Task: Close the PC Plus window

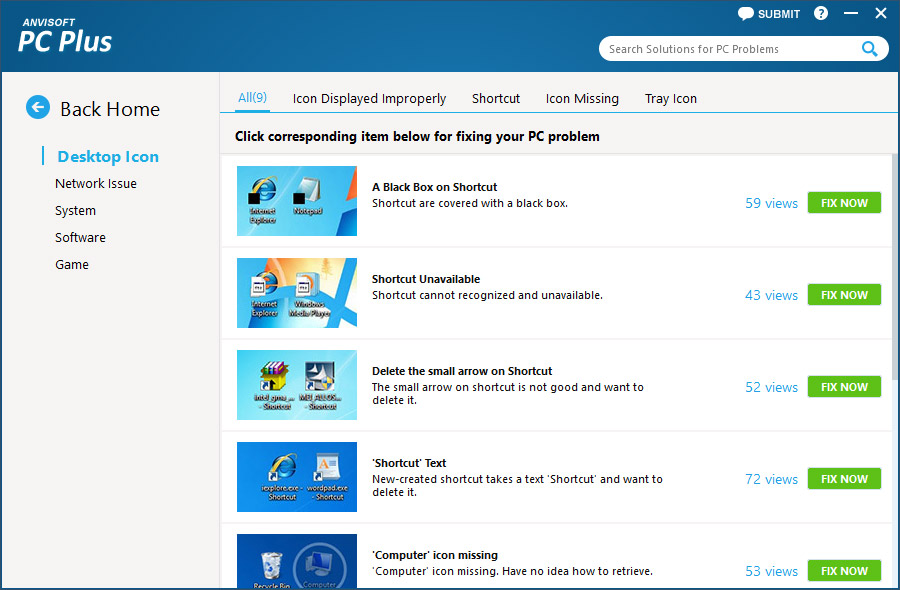Action: tap(881, 13)
